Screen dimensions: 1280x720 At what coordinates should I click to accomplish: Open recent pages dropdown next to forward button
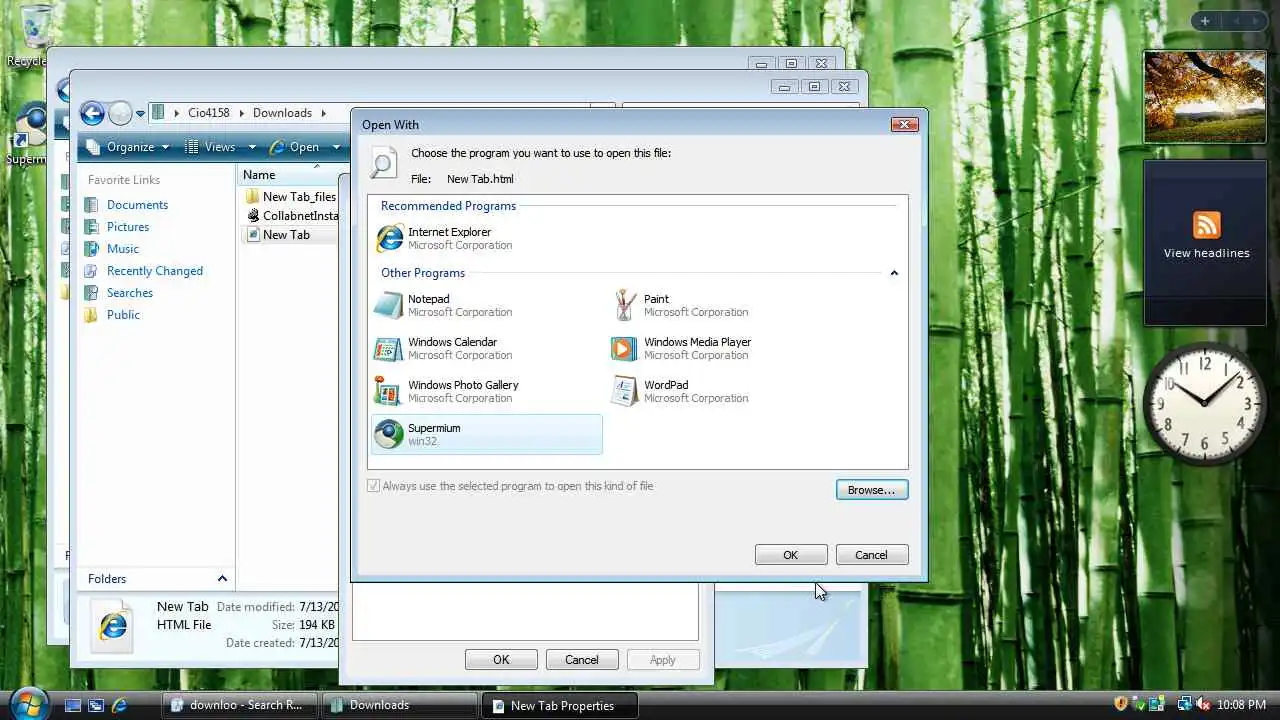tap(141, 114)
